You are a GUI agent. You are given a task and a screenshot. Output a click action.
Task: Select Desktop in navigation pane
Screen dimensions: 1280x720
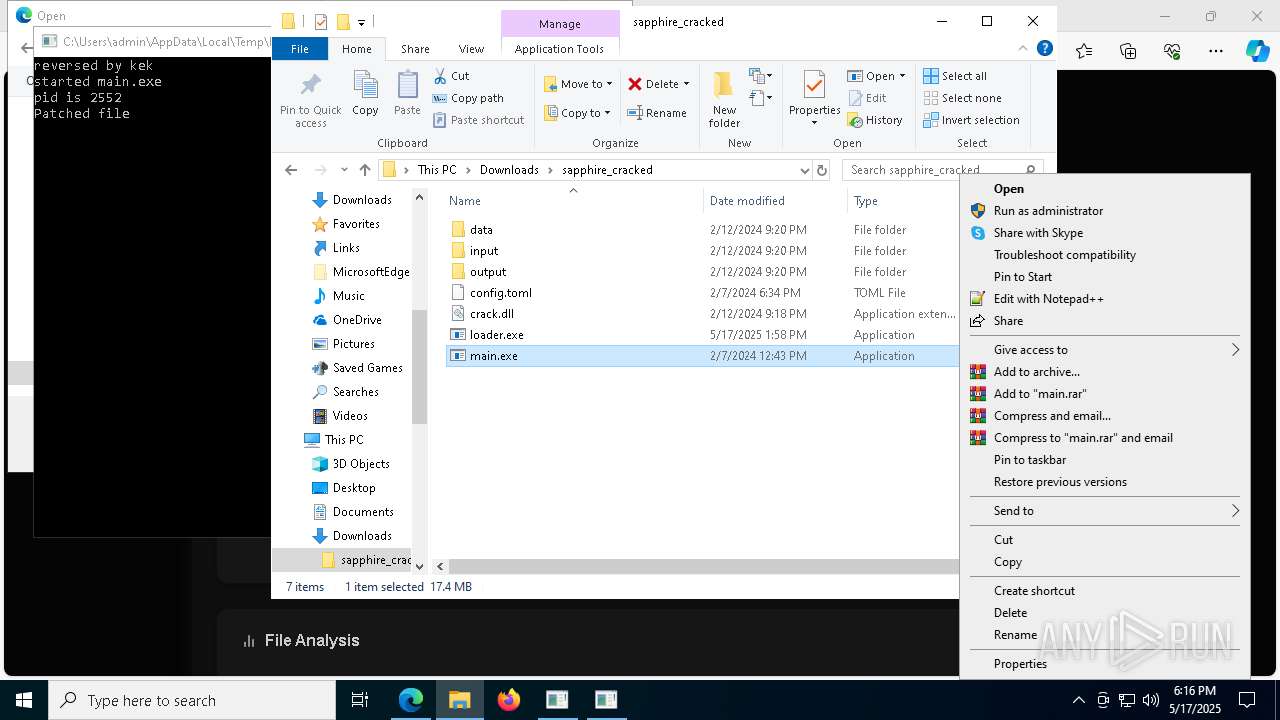[354, 488]
